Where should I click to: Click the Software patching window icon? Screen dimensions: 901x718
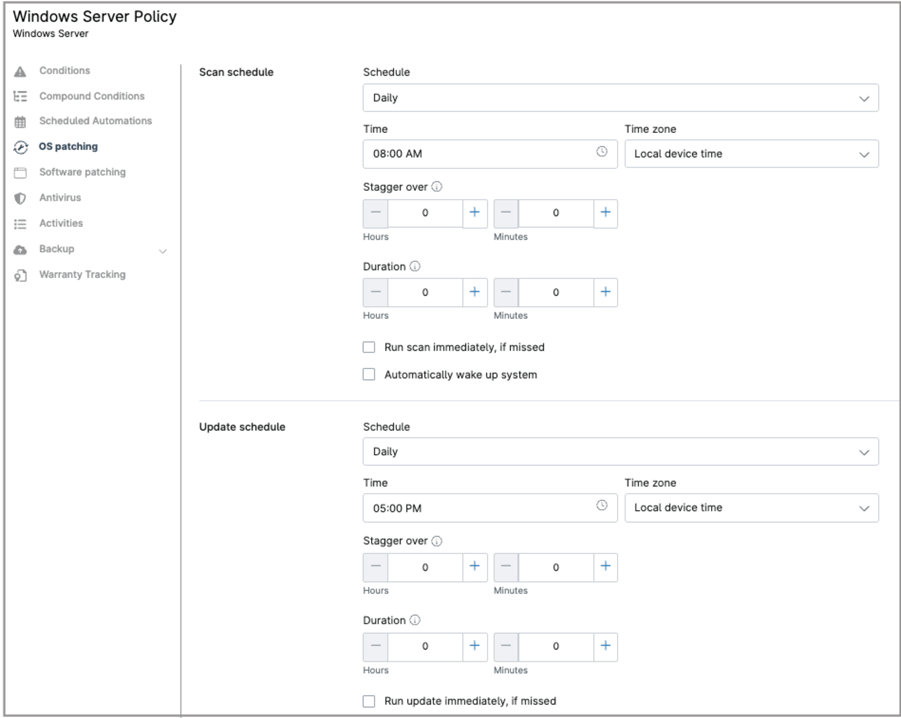(x=20, y=172)
